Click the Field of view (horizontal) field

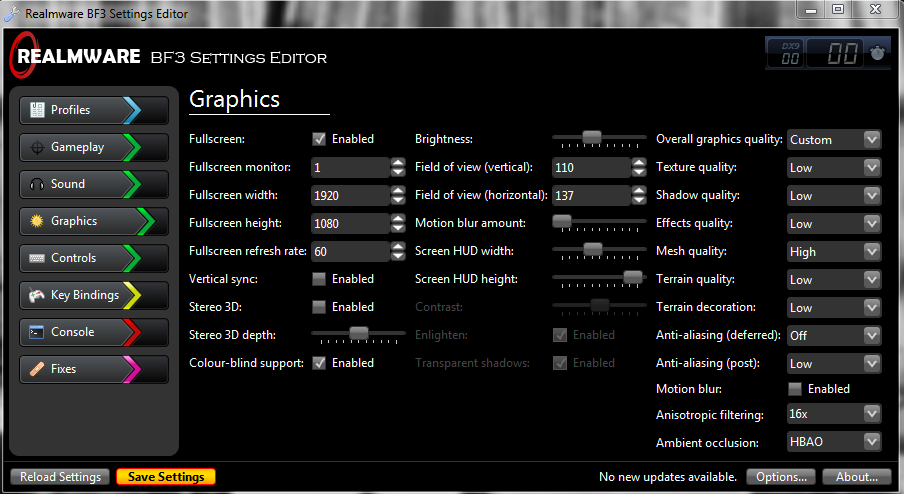[592, 195]
